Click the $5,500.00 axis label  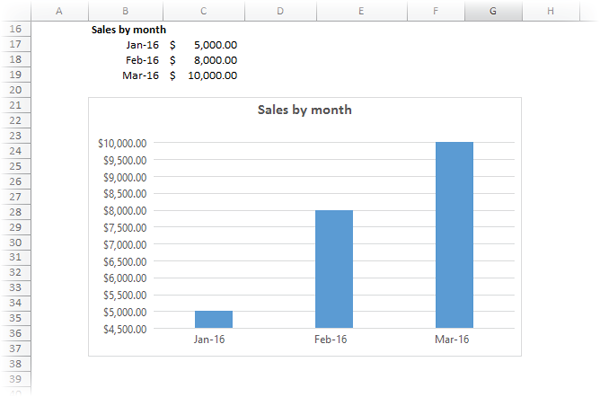[125, 295]
